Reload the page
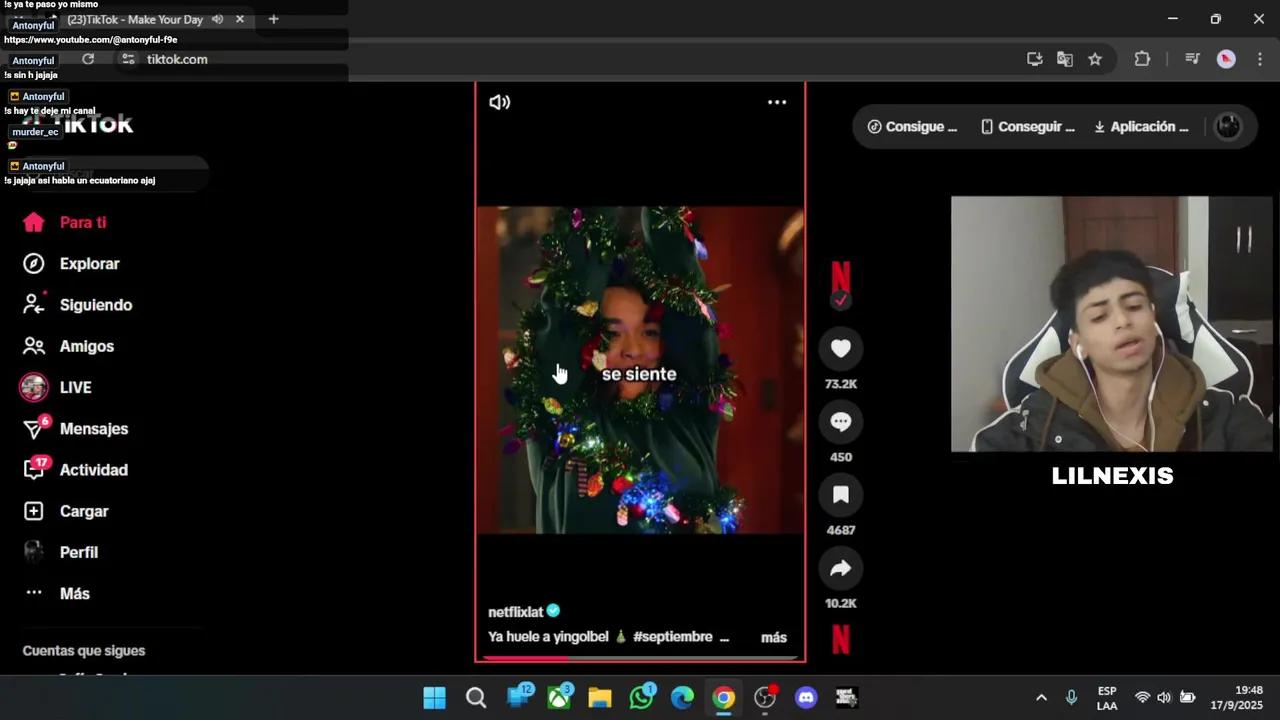 tap(88, 59)
